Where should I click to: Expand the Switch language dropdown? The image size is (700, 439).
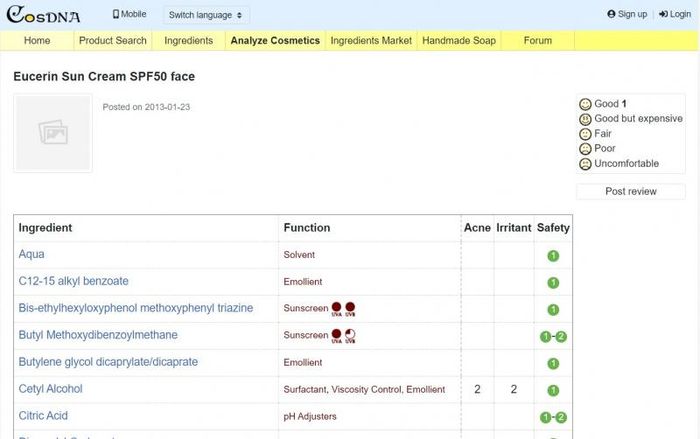pyautogui.click(x=206, y=15)
